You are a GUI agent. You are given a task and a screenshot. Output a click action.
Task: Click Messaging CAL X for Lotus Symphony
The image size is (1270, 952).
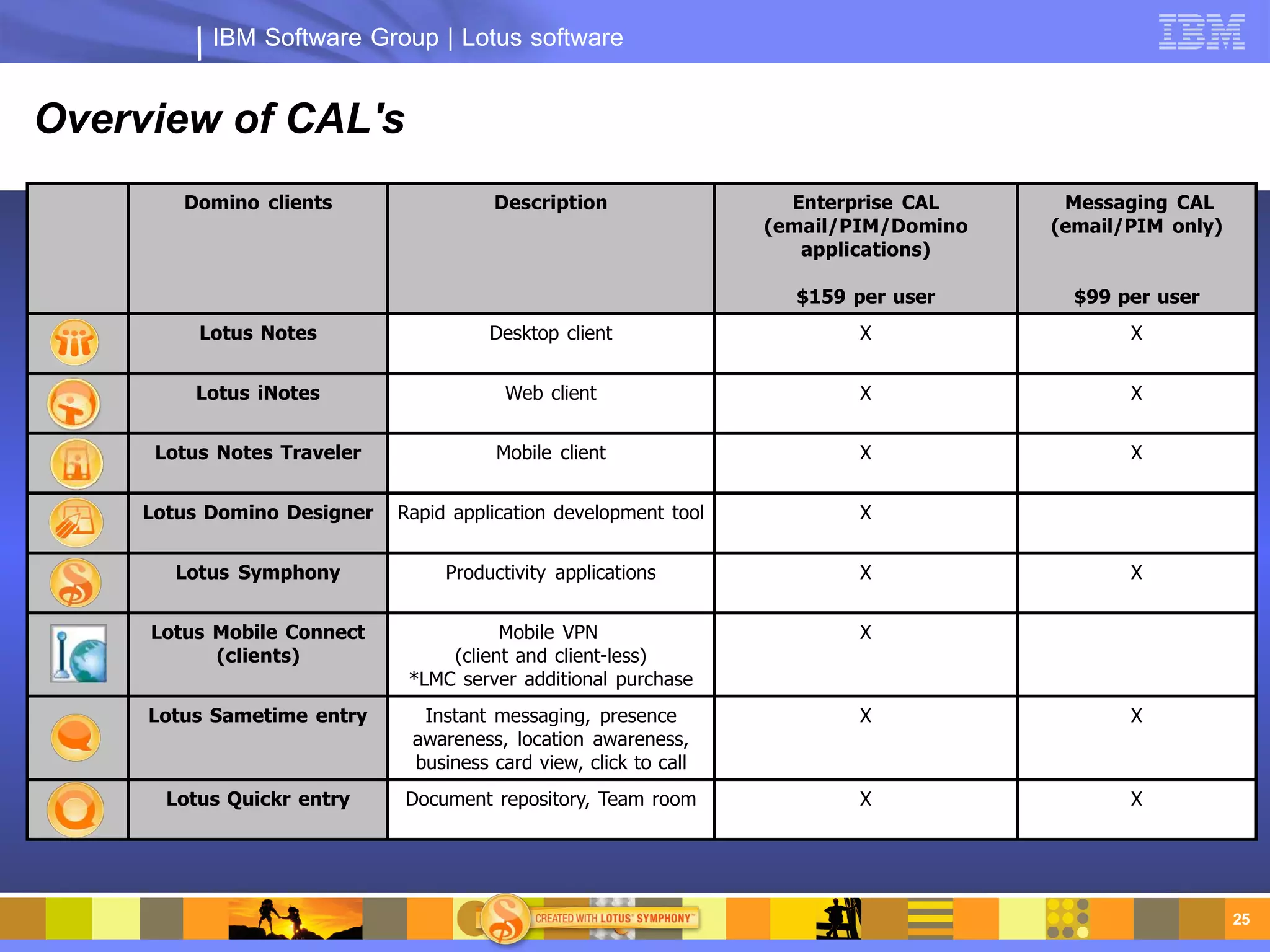click(1137, 573)
